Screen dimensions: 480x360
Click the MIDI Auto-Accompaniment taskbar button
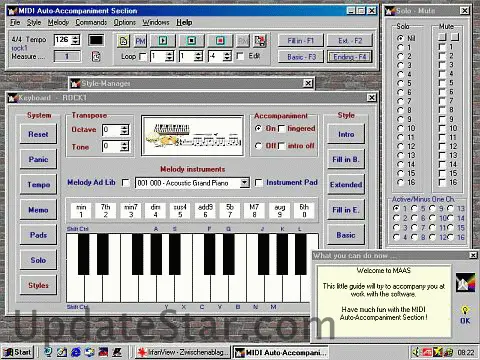(280, 352)
